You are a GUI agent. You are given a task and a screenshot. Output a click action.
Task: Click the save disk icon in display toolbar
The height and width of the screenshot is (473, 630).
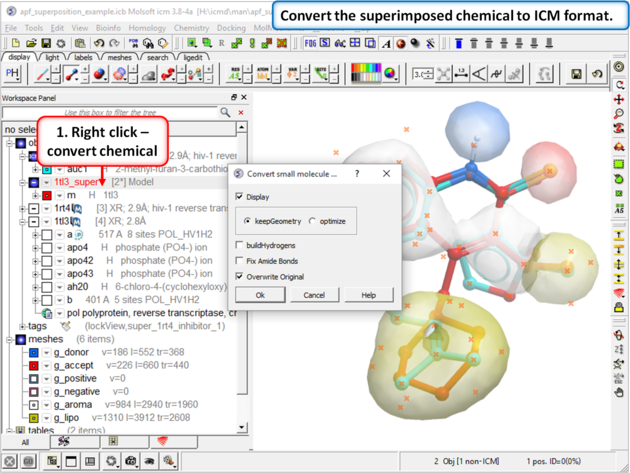[577, 74]
